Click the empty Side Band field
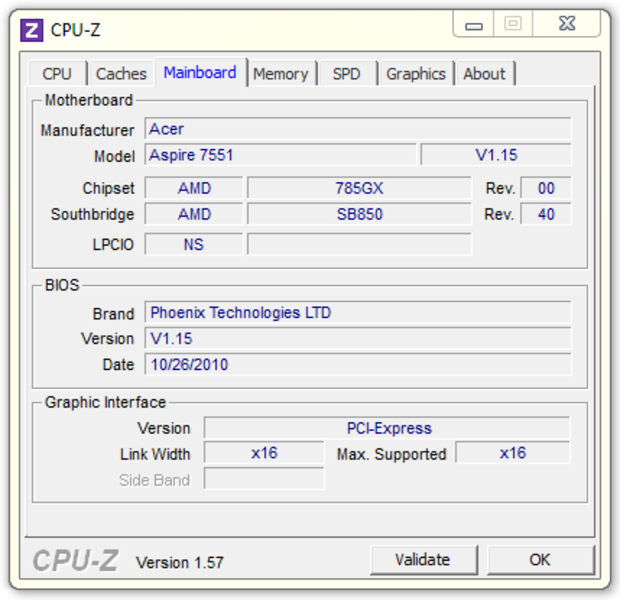This screenshot has height=600, width=620. pos(264,479)
